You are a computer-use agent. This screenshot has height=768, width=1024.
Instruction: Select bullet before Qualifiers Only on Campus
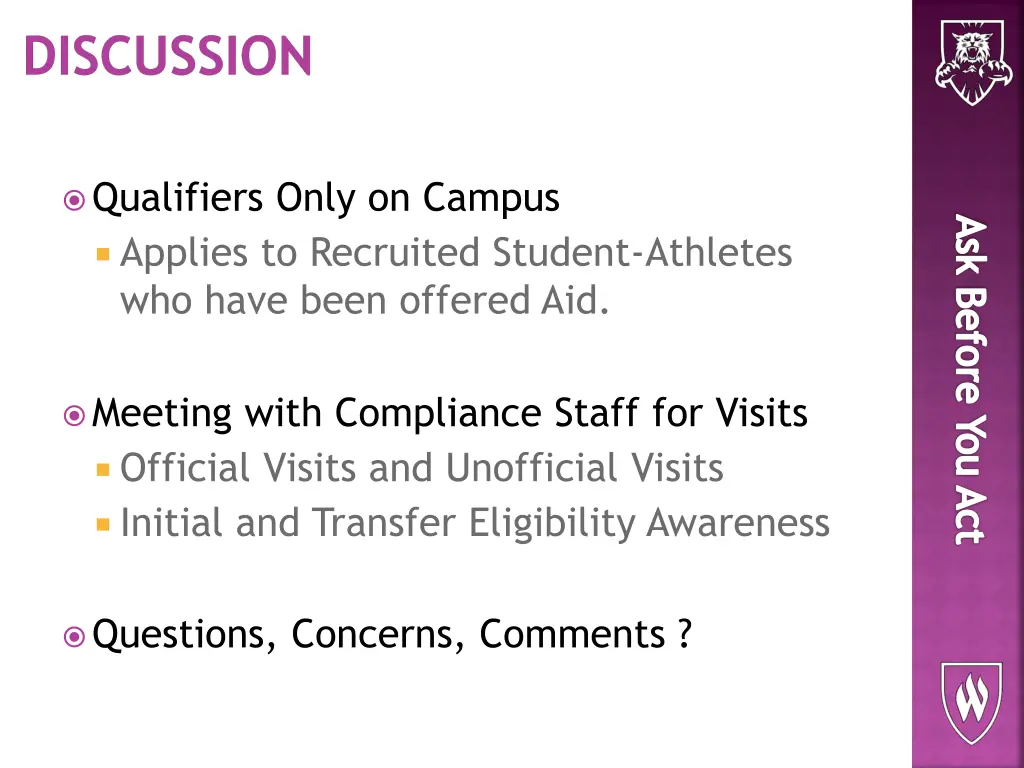74,200
